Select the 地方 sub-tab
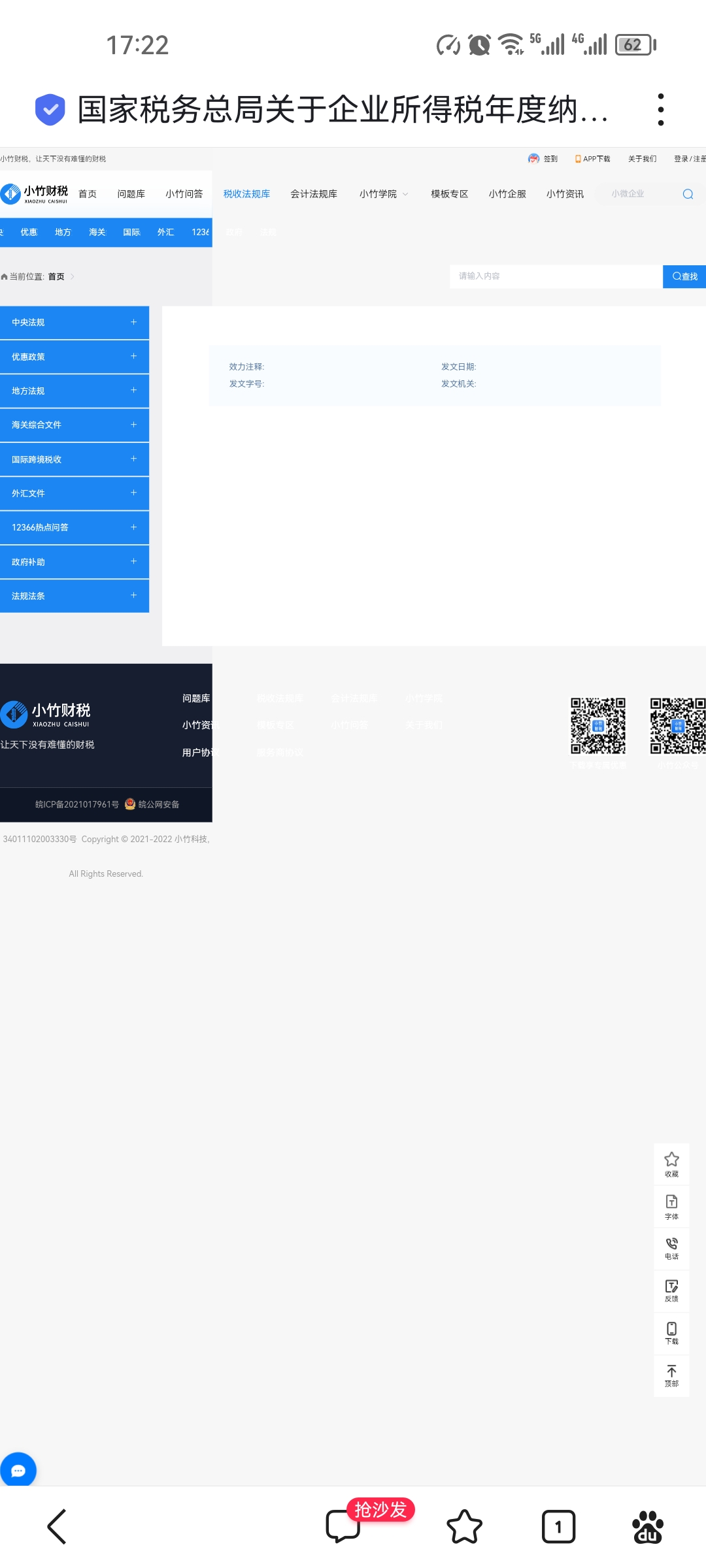The width and height of the screenshot is (706, 1568). [x=63, y=232]
